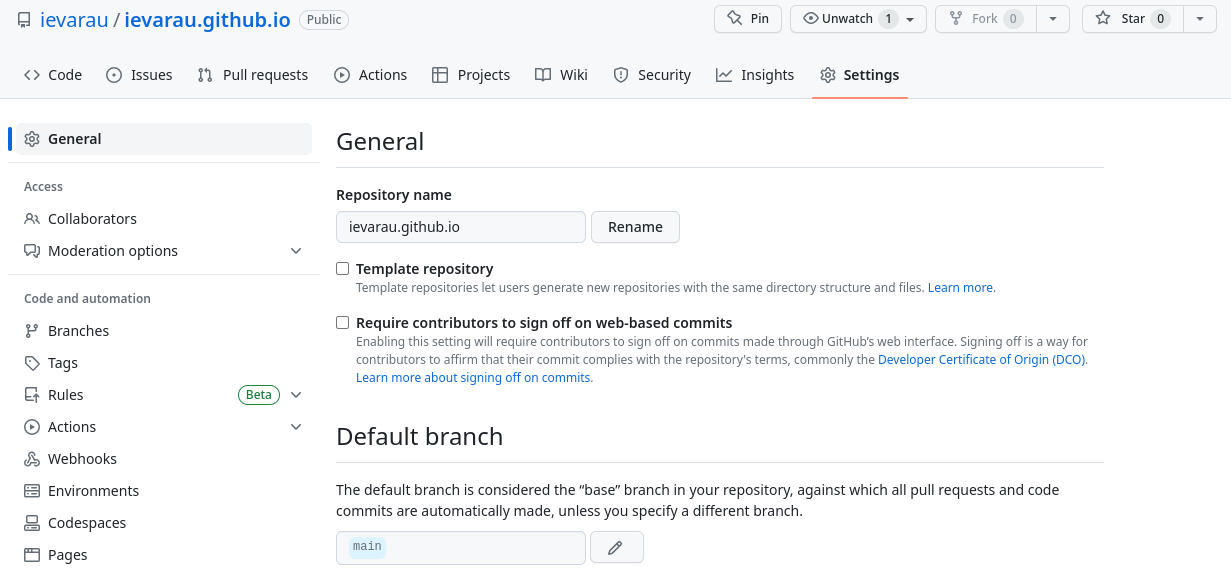Click the Insights tab graph icon

724,75
